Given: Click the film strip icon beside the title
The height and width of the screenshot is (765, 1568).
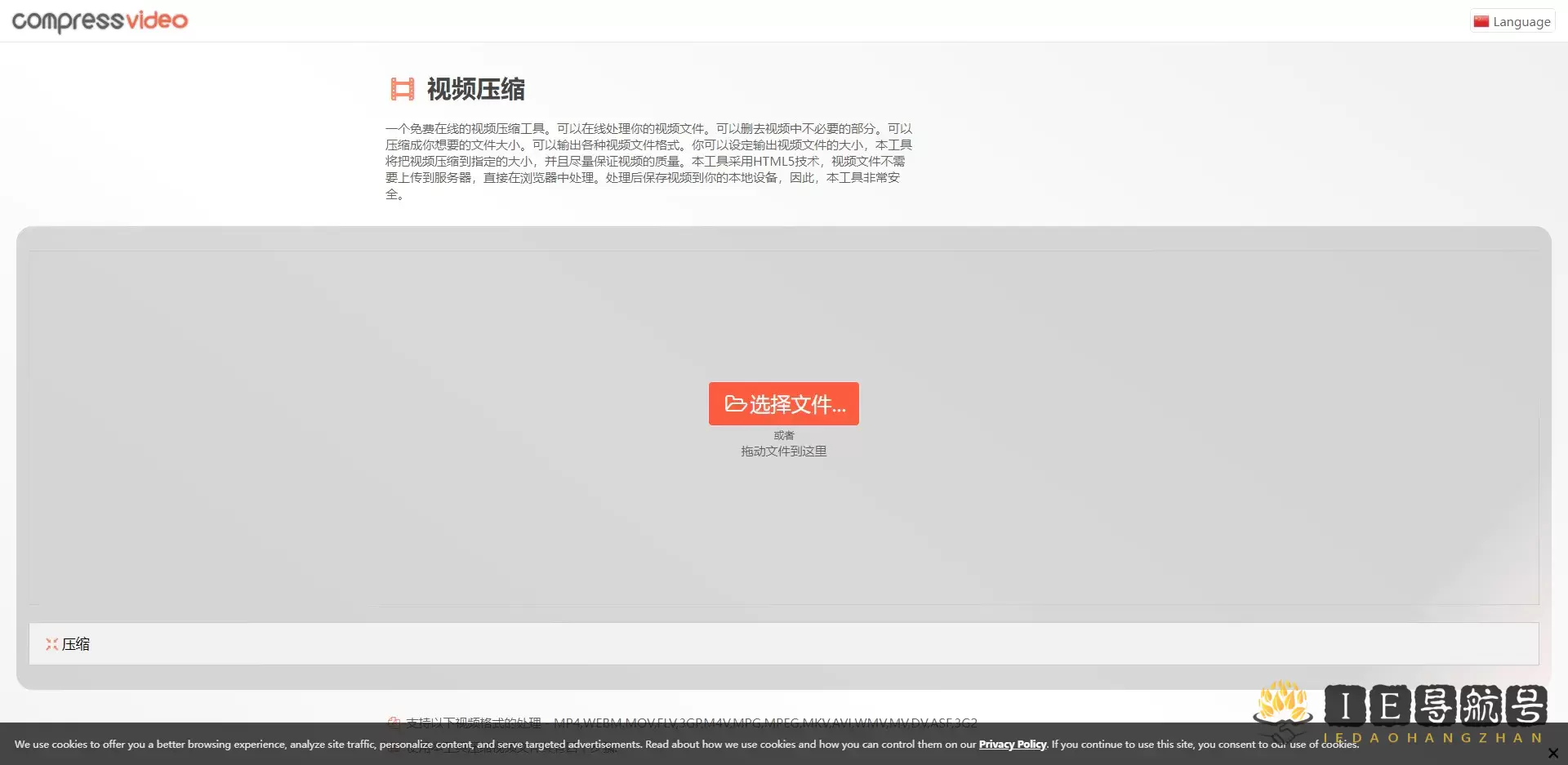Looking at the screenshot, I should (402, 89).
